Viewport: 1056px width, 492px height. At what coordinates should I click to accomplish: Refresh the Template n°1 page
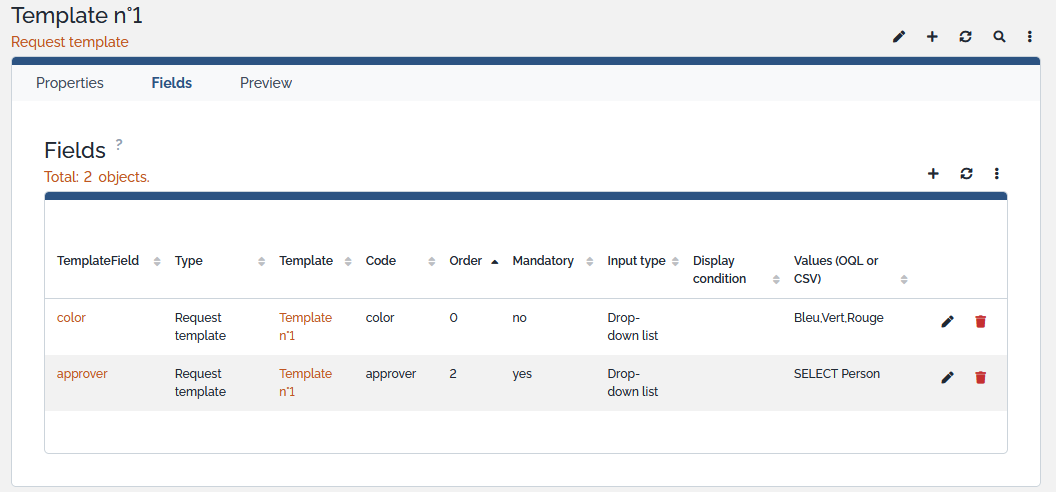point(965,37)
